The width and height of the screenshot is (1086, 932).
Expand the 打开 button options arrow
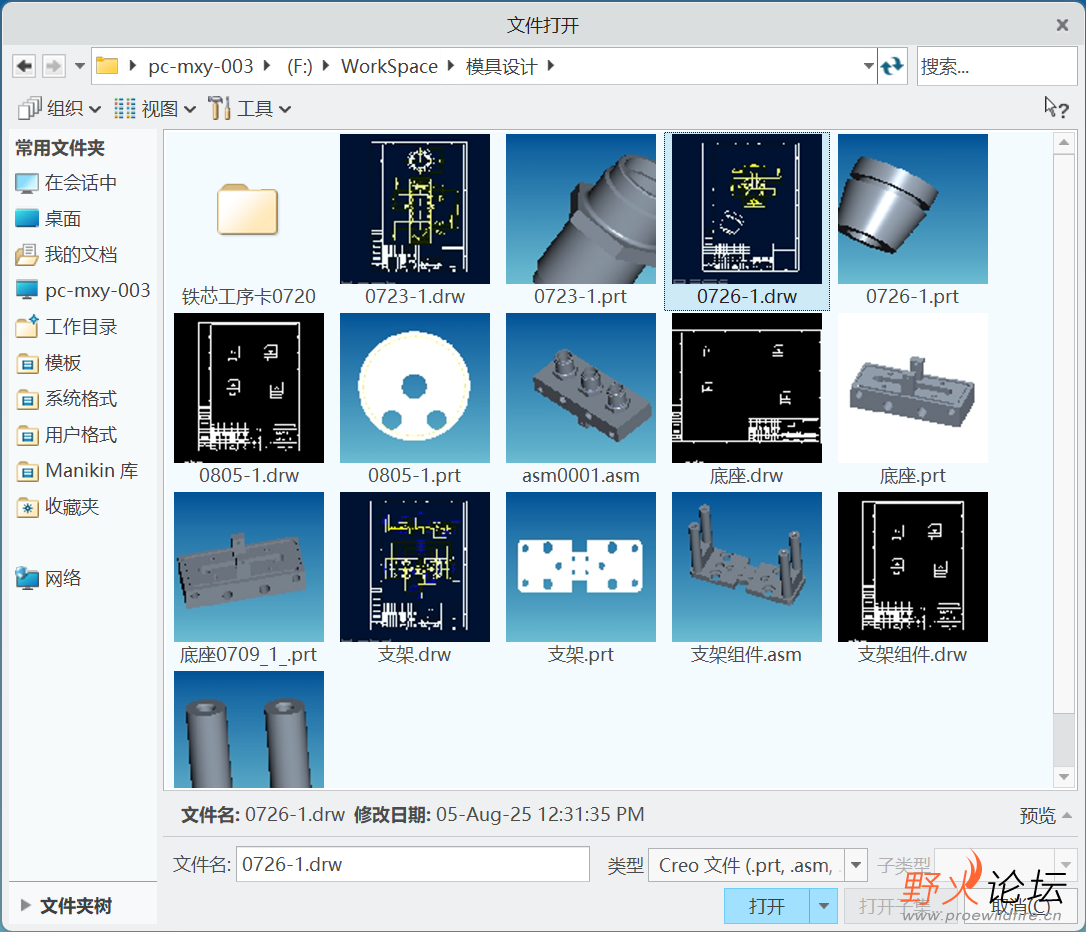coord(824,906)
